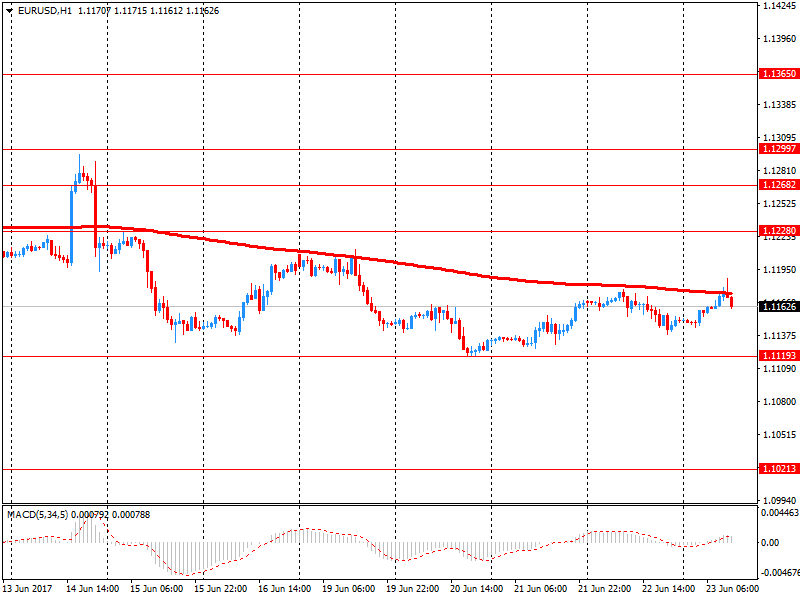
Task: Select the 1.12682 red price level label
Action: tap(779, 185)
